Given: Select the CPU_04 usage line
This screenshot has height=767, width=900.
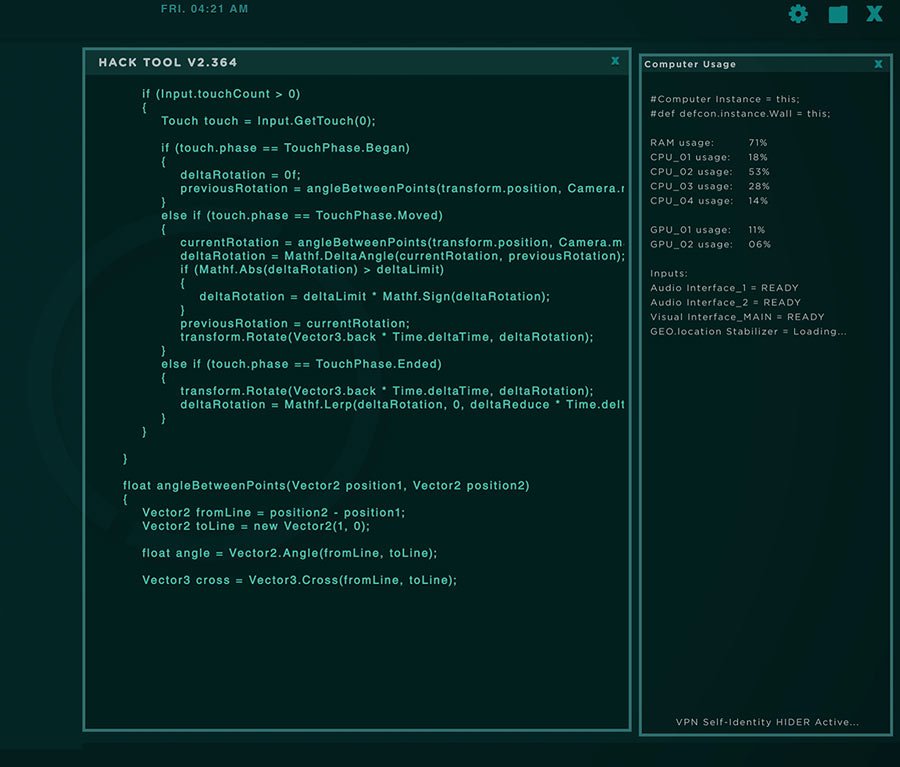Looking at the screenshot, I should tap(708, 201).
